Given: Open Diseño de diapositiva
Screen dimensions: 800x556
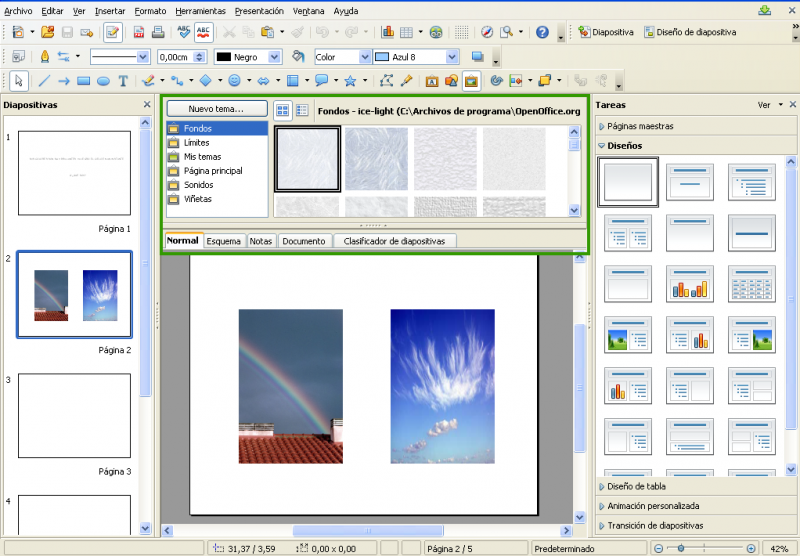Looking at the screenshot, I should point(690,32).
